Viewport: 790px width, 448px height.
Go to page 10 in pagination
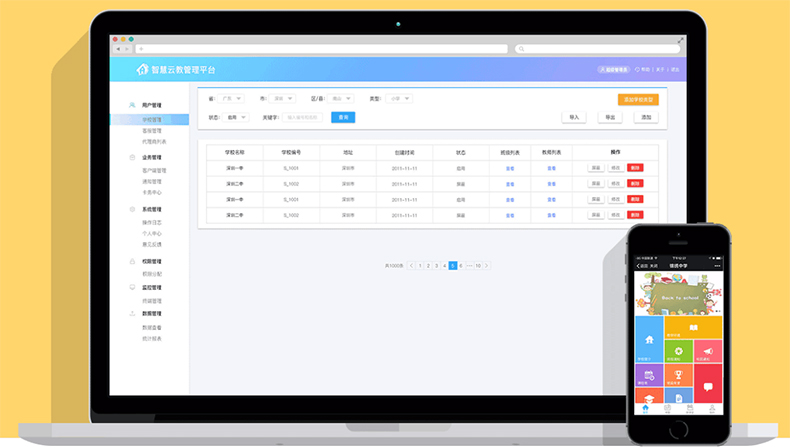[x=478, y=265]
